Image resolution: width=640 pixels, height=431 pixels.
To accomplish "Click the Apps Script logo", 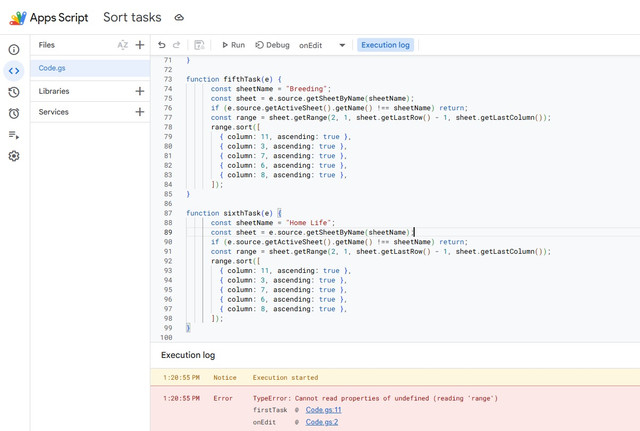I will 18,18.
